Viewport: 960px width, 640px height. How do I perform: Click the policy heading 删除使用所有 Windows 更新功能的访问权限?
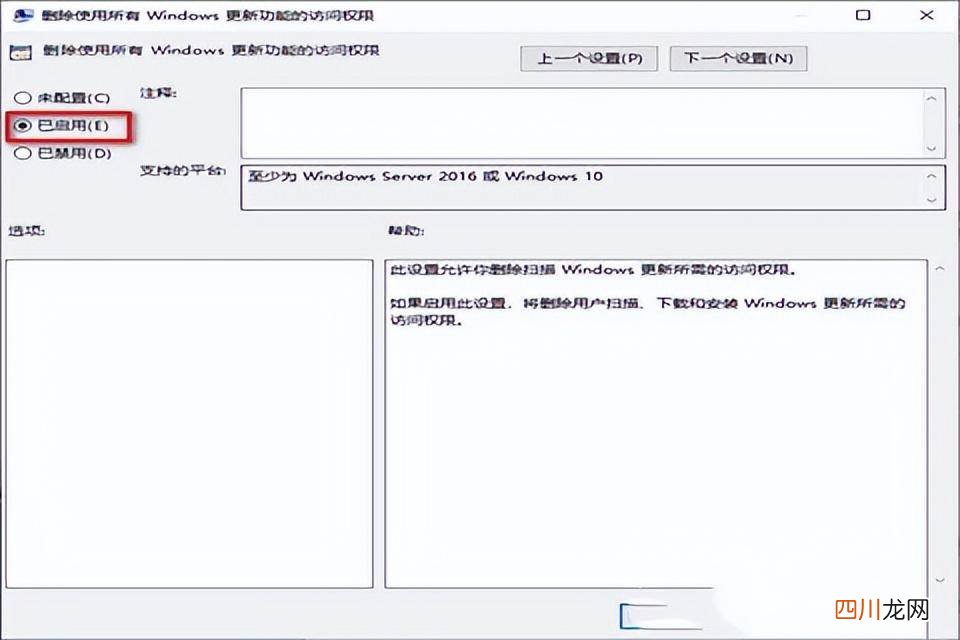[x=211, y=50]
